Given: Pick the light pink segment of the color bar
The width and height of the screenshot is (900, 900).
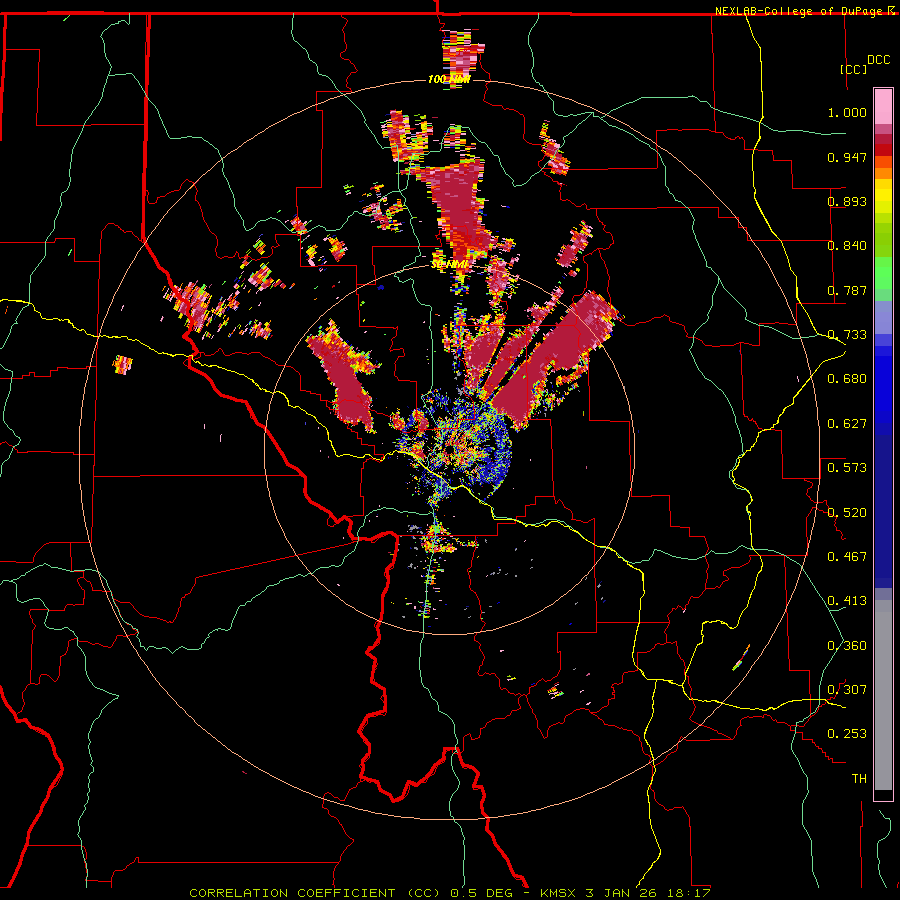Looking at the screenshot, I should 883,106.
